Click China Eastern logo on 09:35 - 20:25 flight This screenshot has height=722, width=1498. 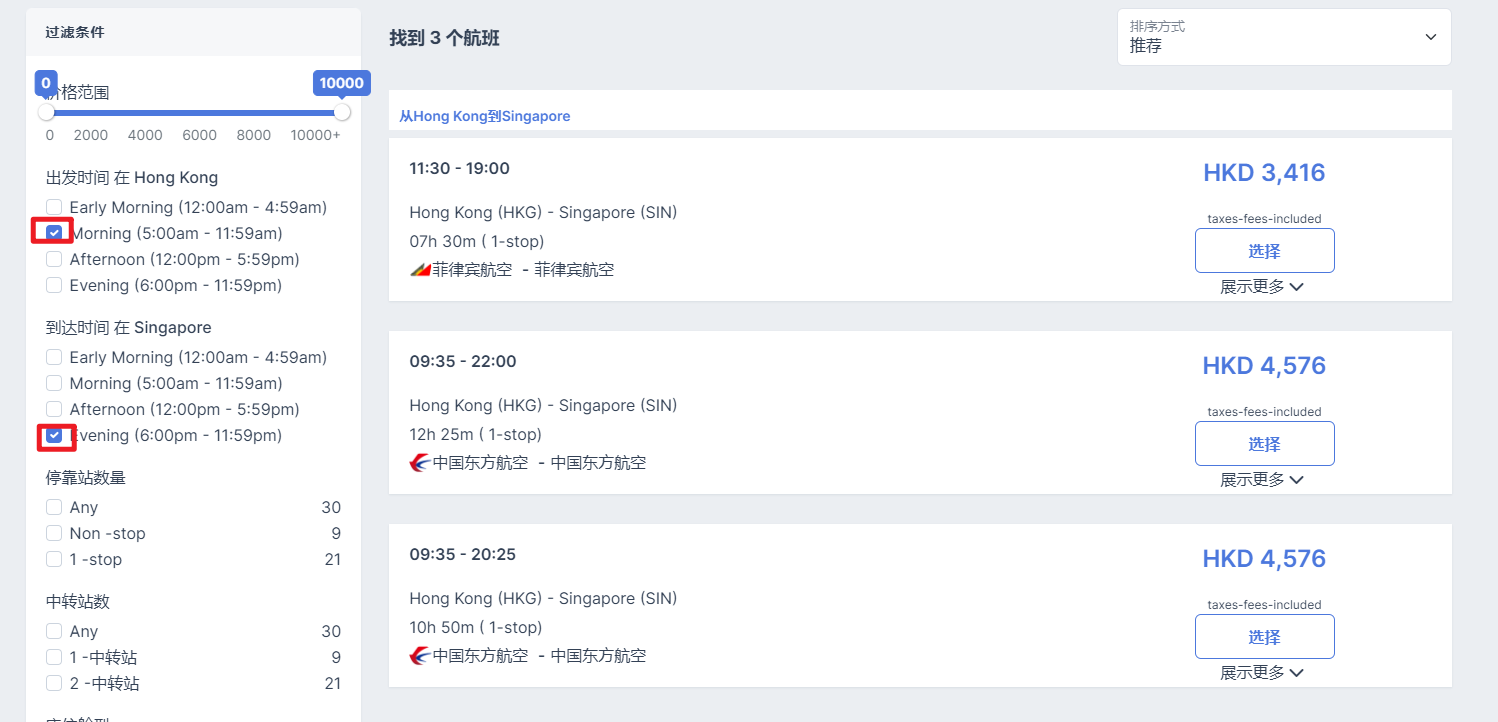pos(420,656)
